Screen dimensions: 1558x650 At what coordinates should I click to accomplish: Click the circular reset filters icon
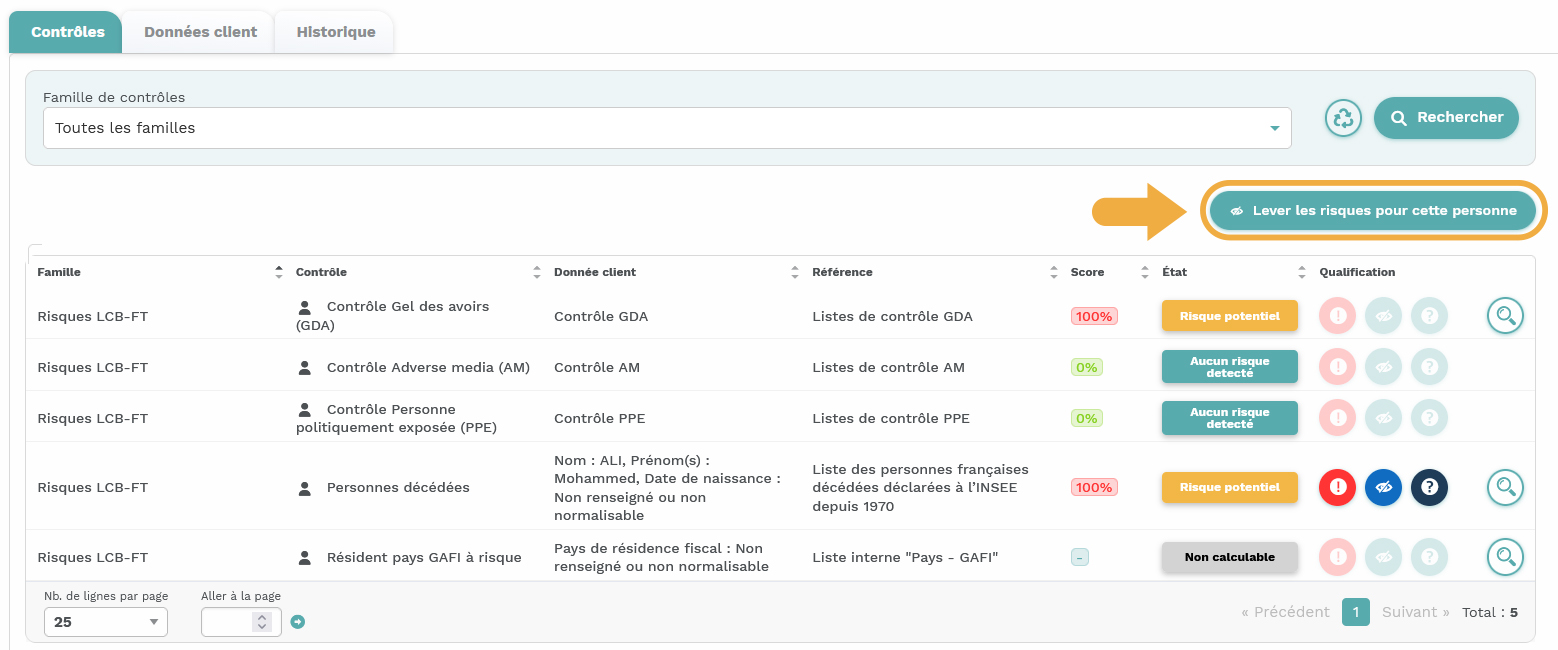(1344, 118)
